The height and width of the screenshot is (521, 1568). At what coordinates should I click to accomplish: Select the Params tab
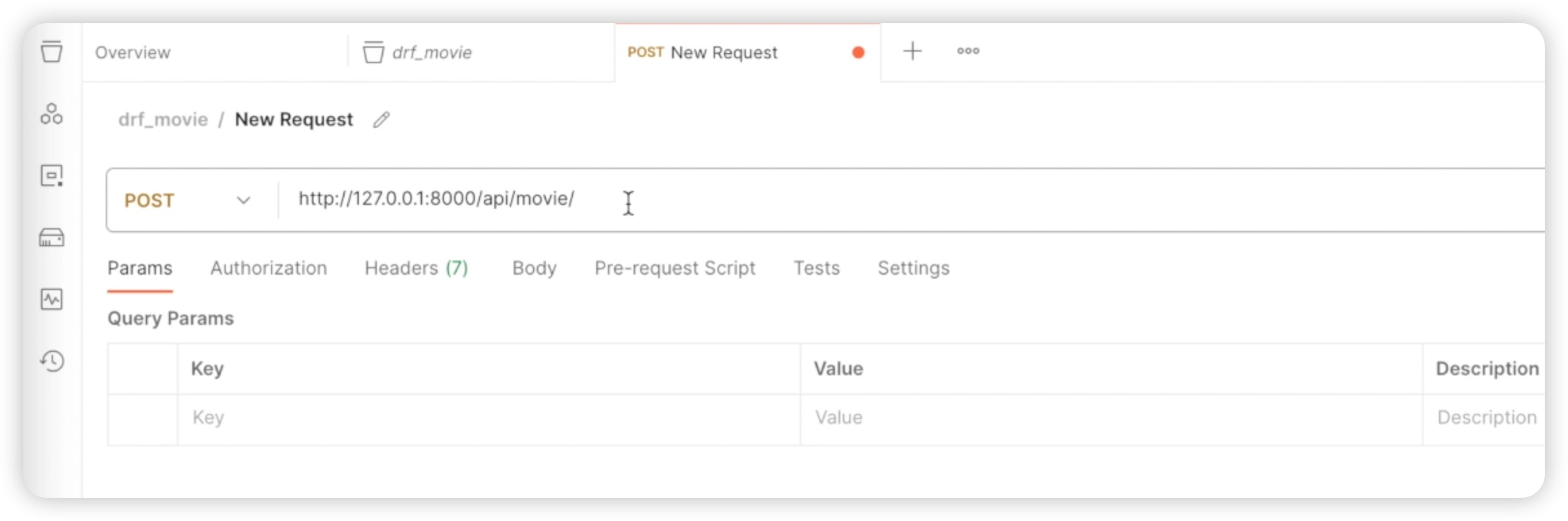140,268
